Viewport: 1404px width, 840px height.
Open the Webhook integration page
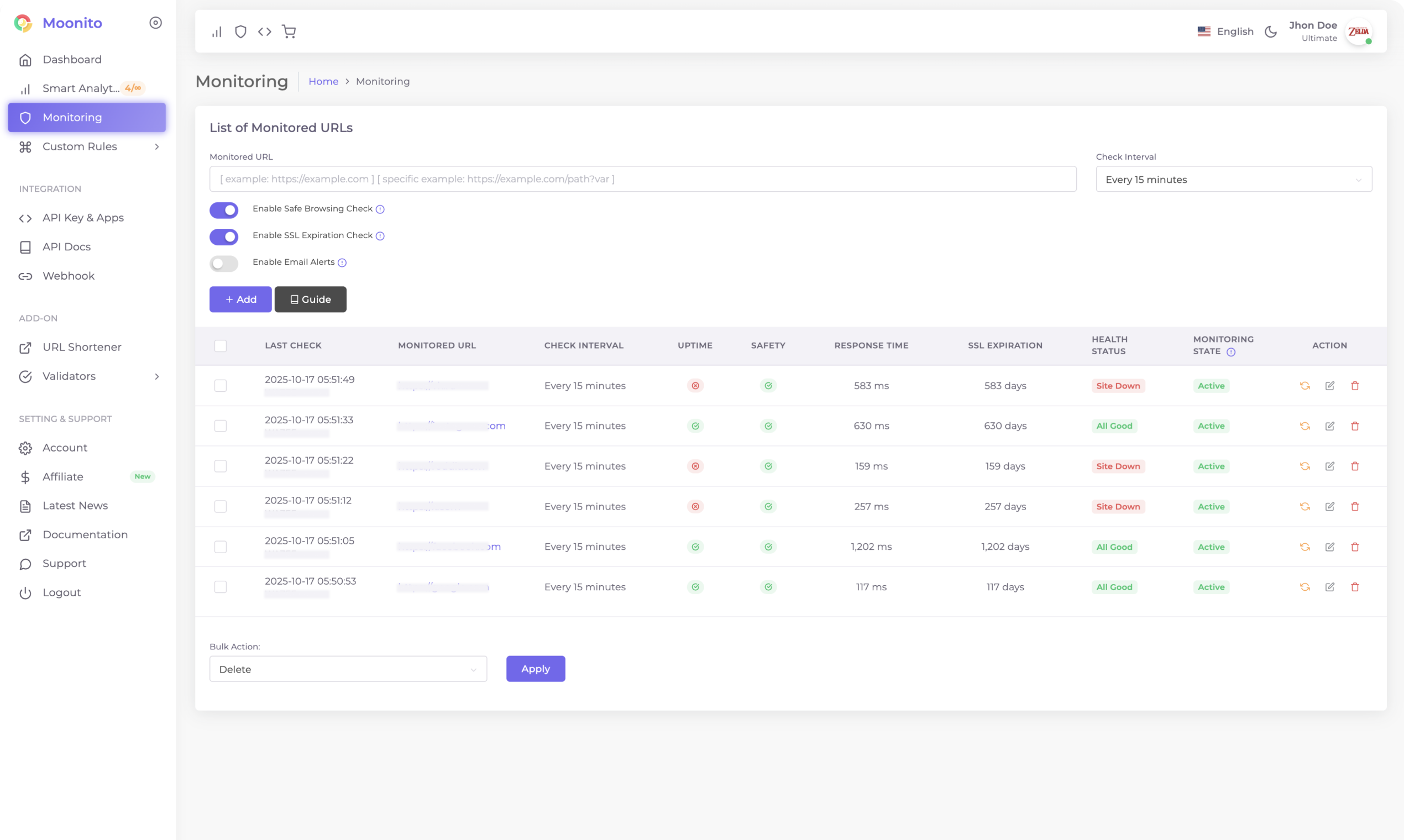pyautogui.click(x=68, y=276)
